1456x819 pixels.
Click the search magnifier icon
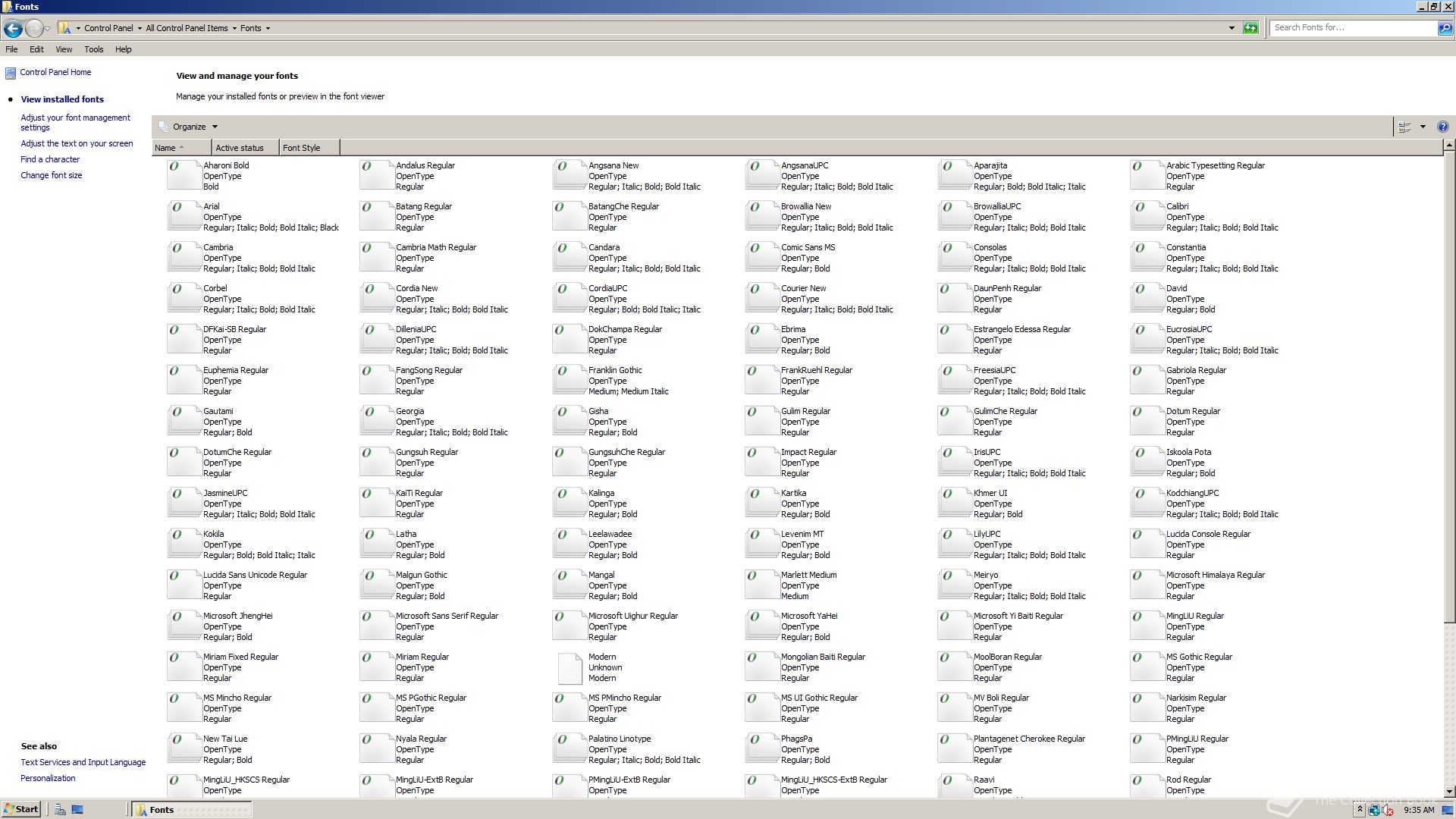[1445, 28]
